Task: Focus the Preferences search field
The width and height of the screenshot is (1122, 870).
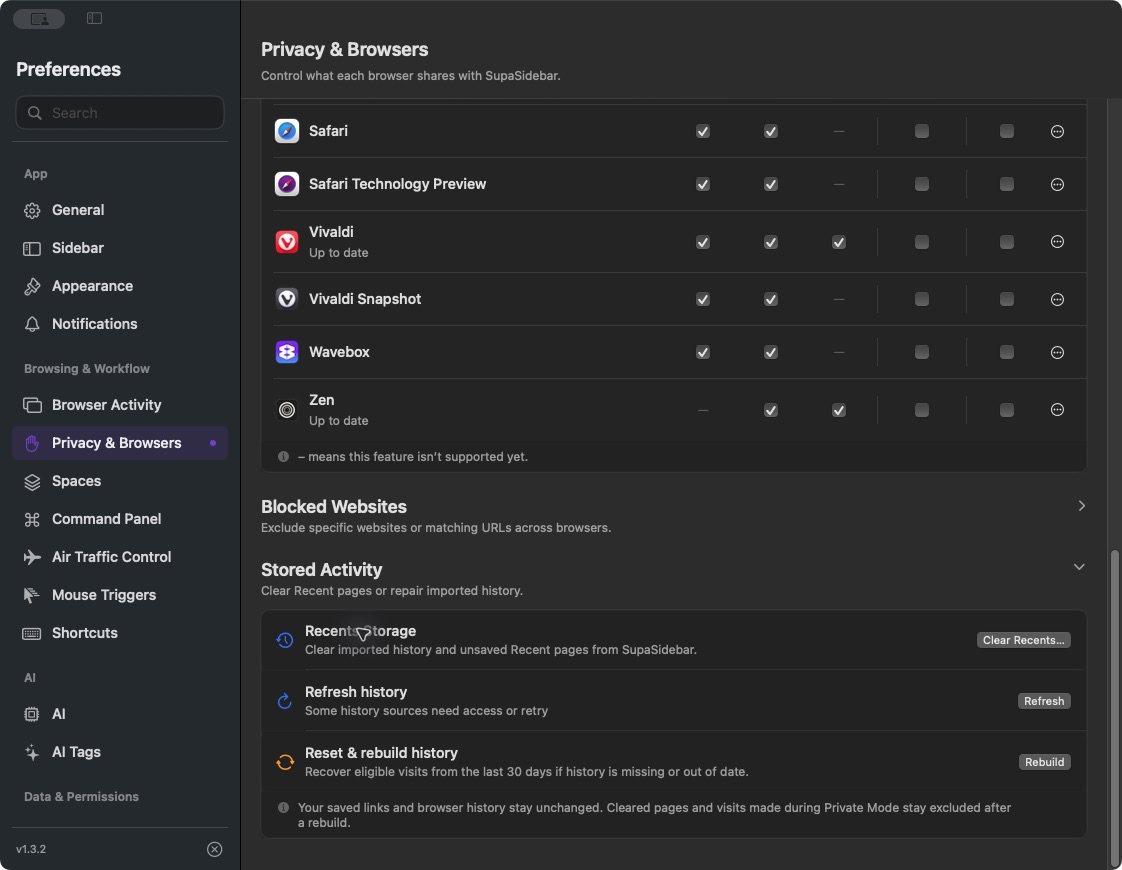Action: pyautogui.click(x=119, y=113)
